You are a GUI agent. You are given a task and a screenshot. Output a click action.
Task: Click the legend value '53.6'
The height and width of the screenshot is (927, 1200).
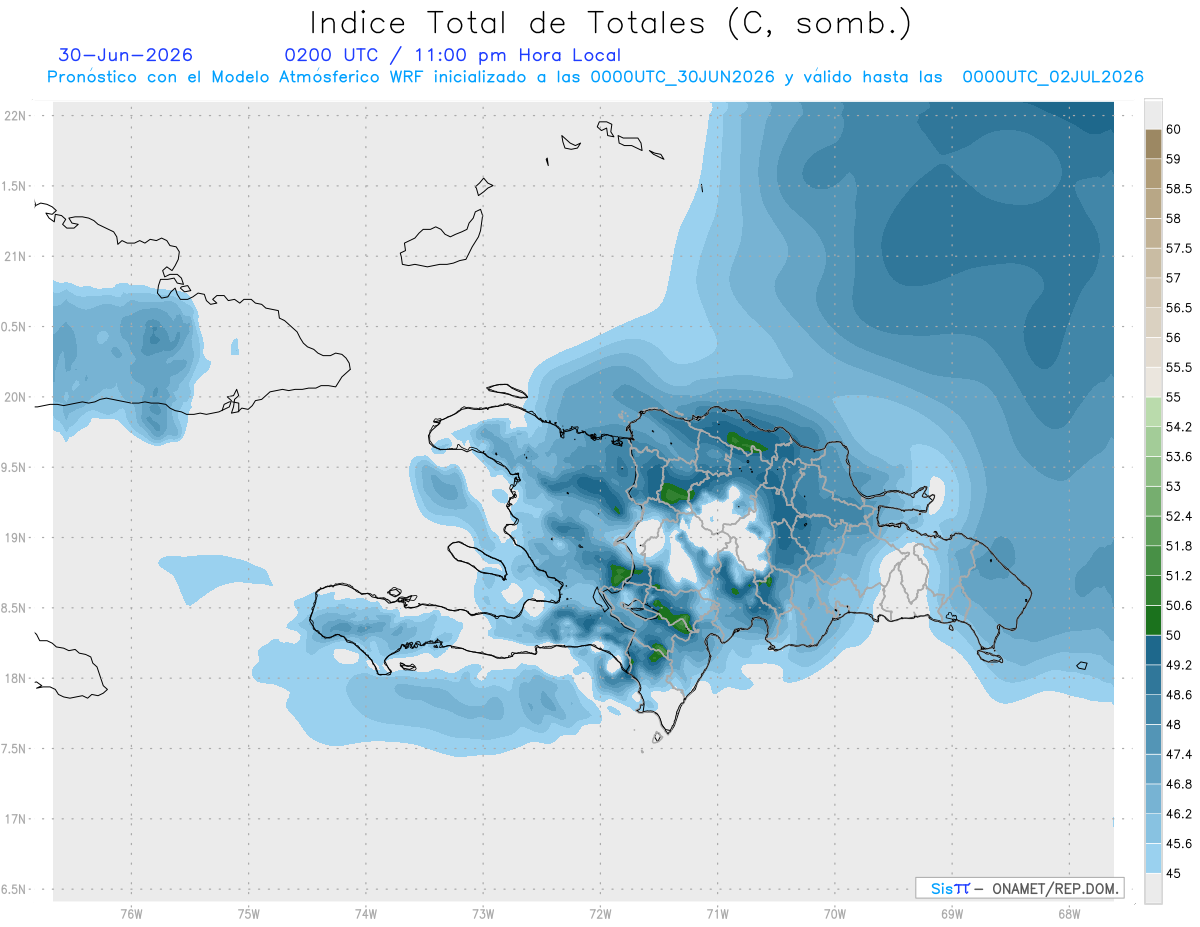coord(1179,457)
